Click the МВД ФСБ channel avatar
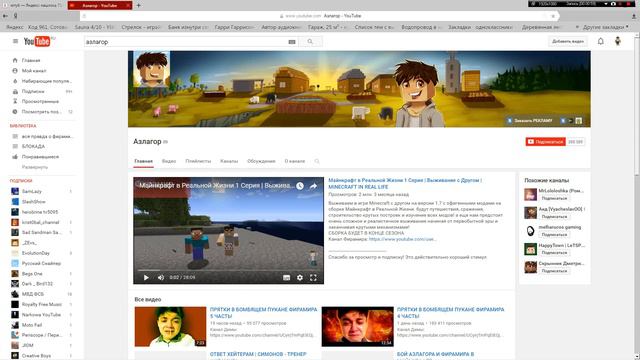This screenshot has width=640, height=360. (15, 294)
